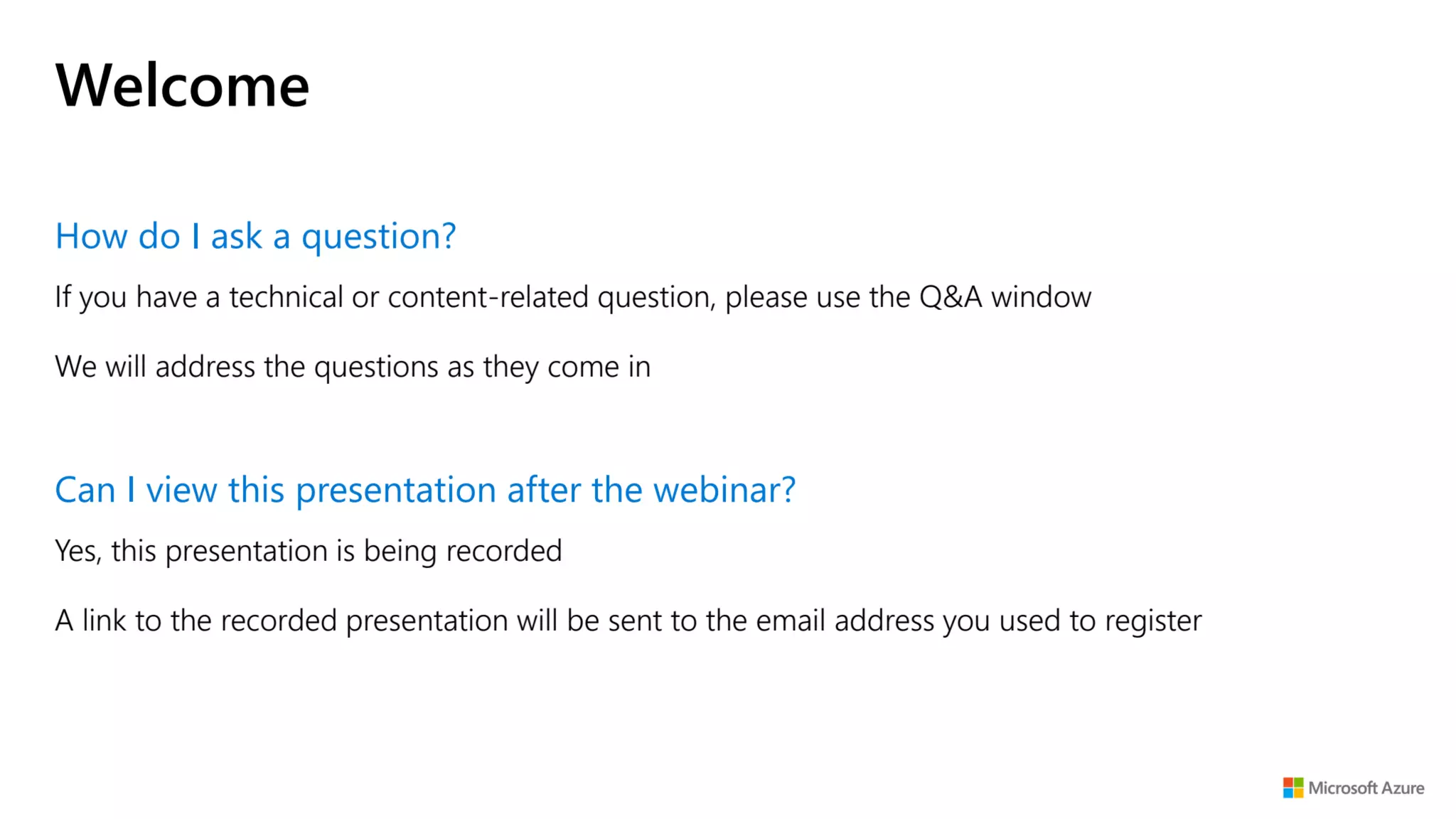Screen dimensions: 1456x819
Task: Click the word question? in the first blue heading
Action: coord(379,237)
